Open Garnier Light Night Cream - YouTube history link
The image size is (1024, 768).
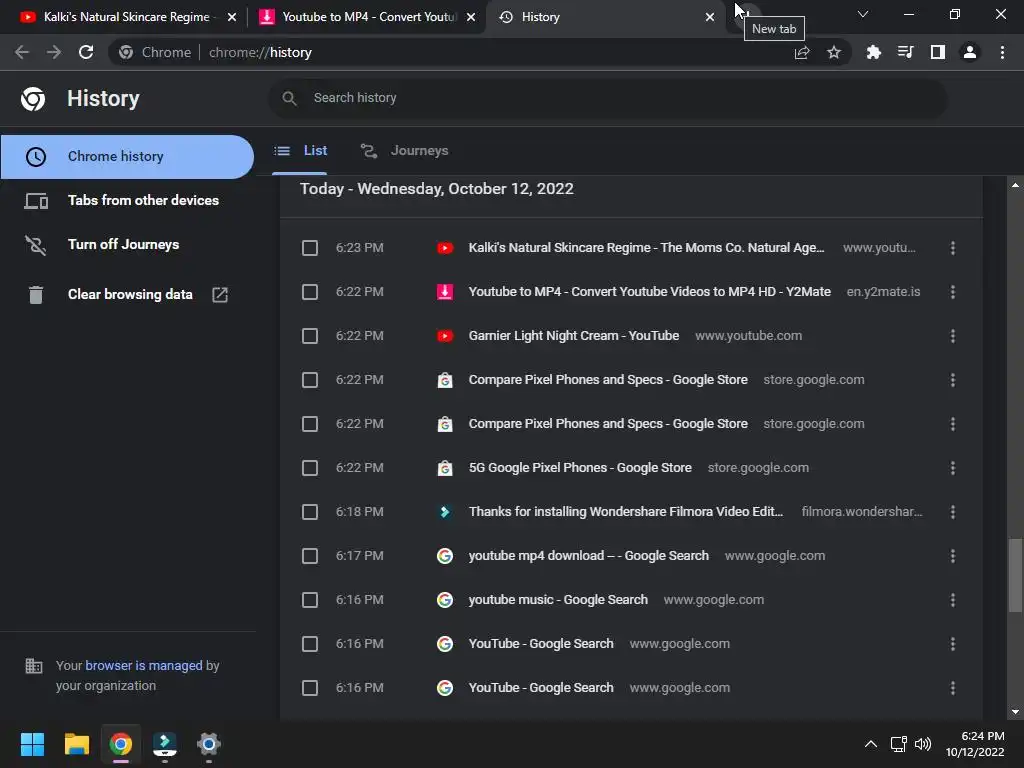(573, 336)
